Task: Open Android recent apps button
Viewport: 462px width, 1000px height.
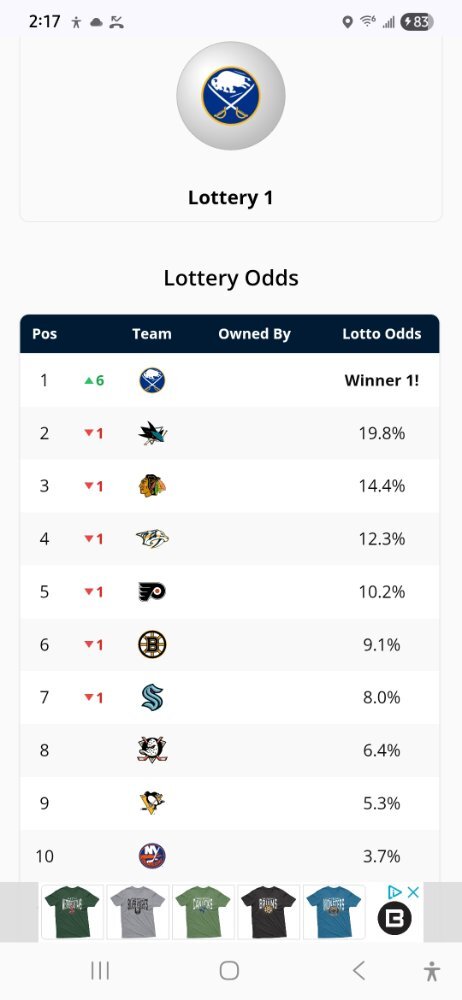Action: pyautogui.click(x=100, y=971)
